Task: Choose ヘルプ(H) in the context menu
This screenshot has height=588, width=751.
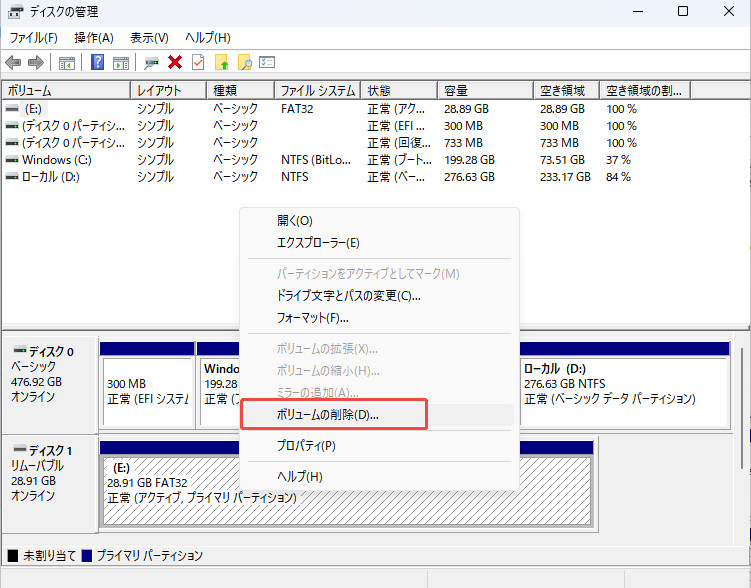Action: pos(379,477)
